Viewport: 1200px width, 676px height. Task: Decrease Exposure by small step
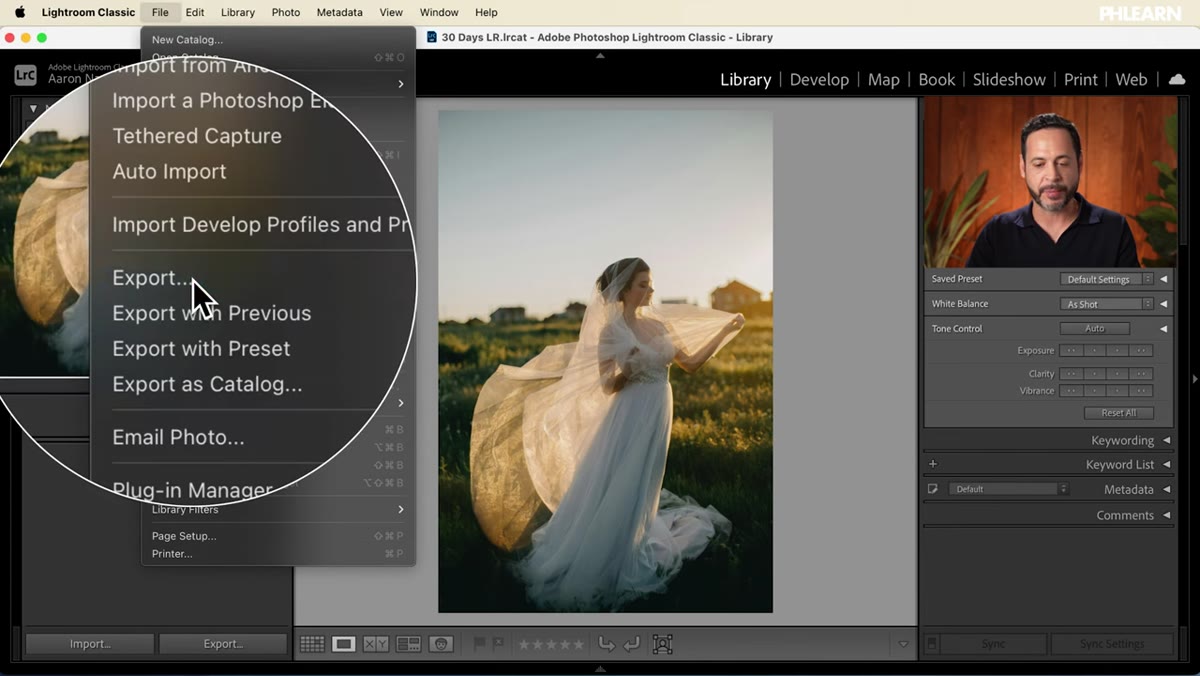point(1095,351)
